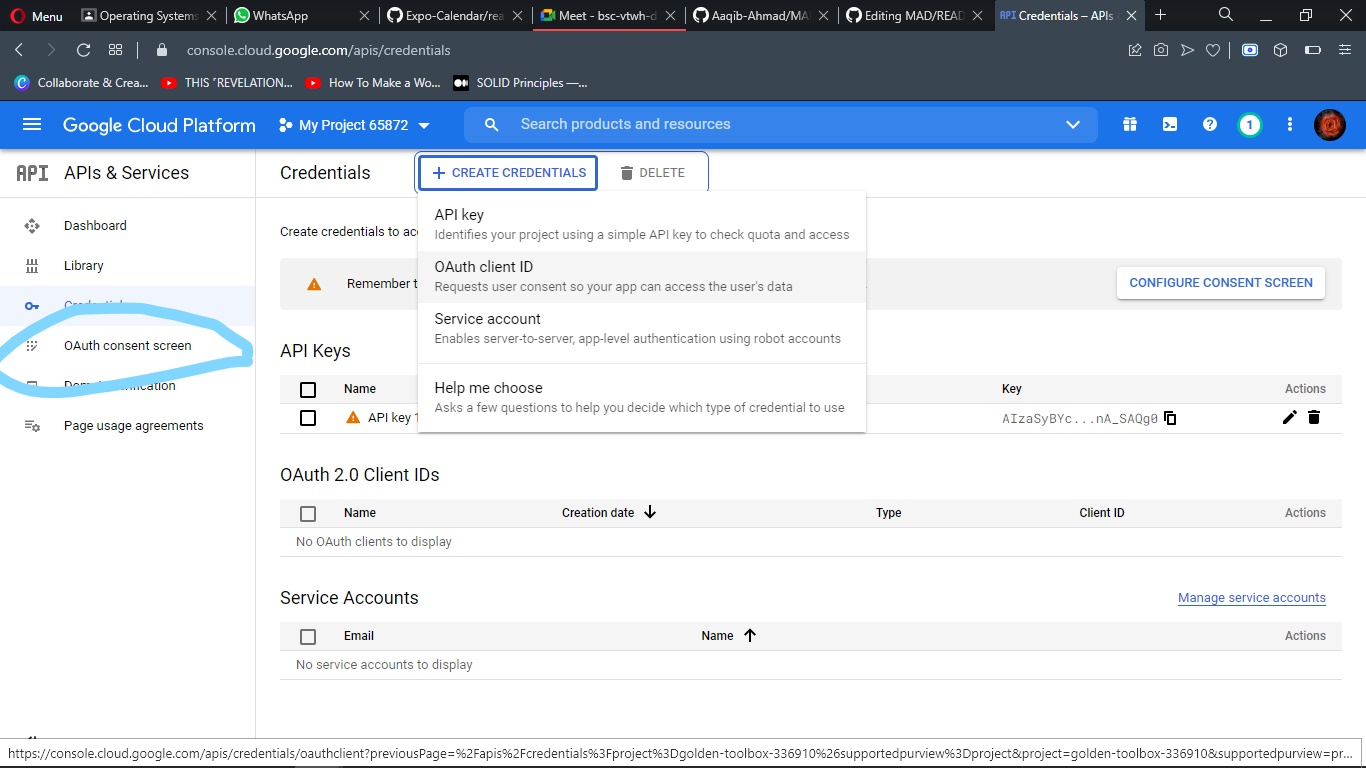Open the gift promotions icon in the top bar
Screen dimensions: 1366x768
(x=1129, y=124)
